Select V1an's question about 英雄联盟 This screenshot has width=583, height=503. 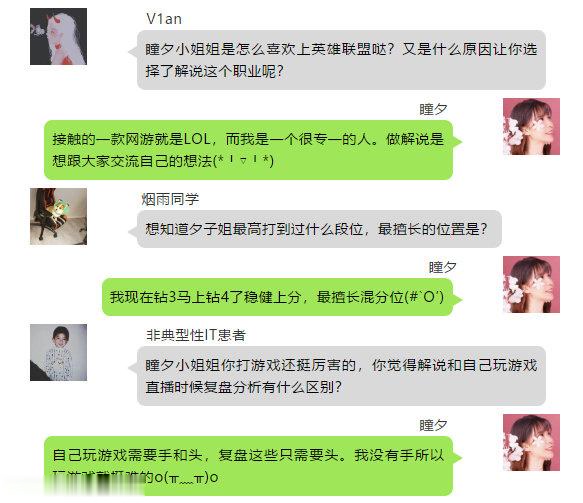(x=341, y=60)
